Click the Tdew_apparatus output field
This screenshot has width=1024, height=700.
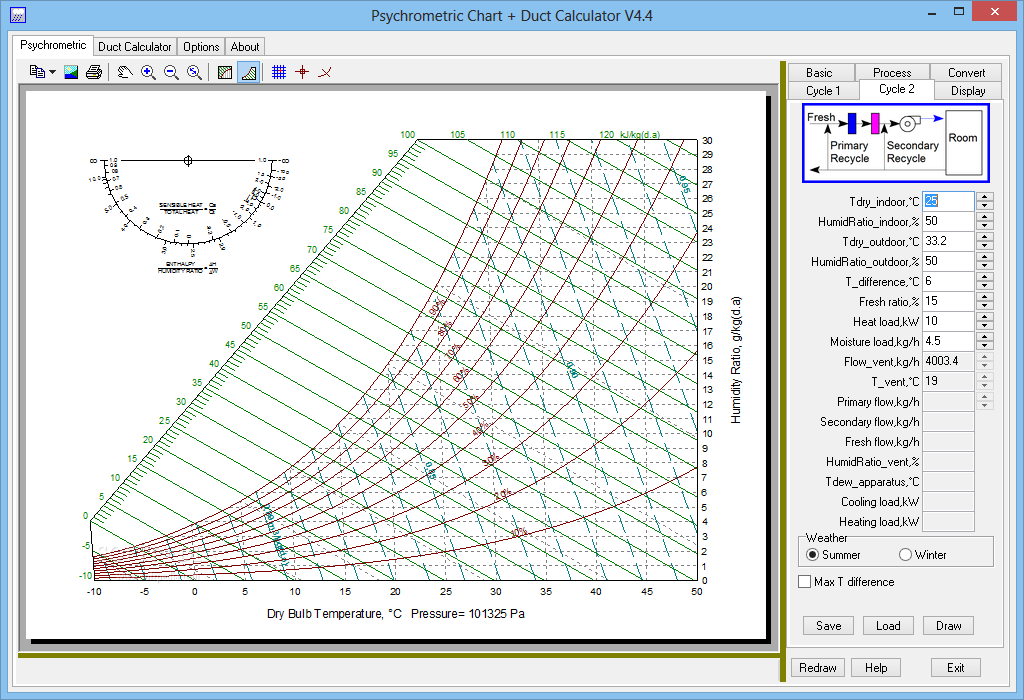(x=948, y=482)
